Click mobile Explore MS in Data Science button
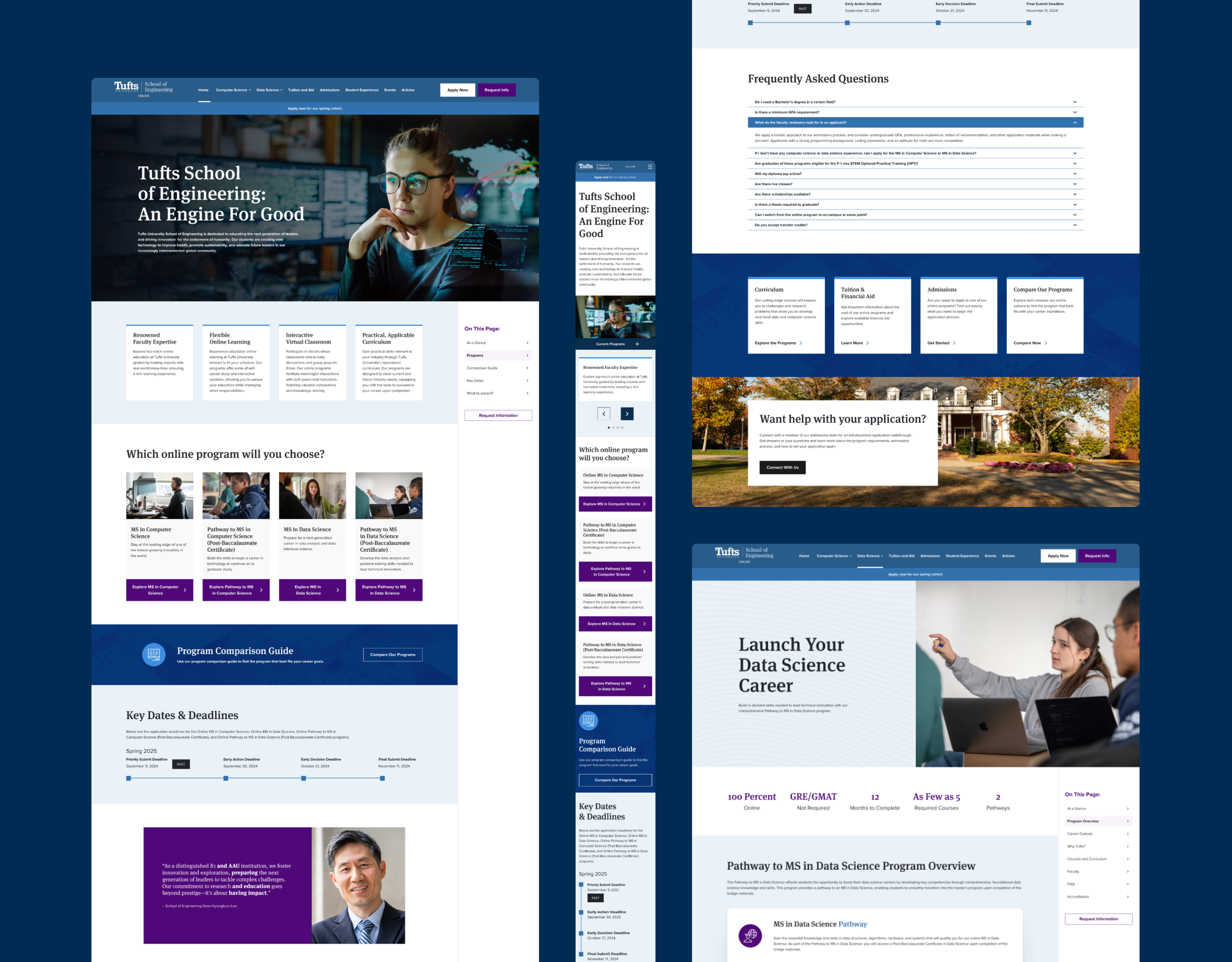1232x962 pixels. (616, 624)
